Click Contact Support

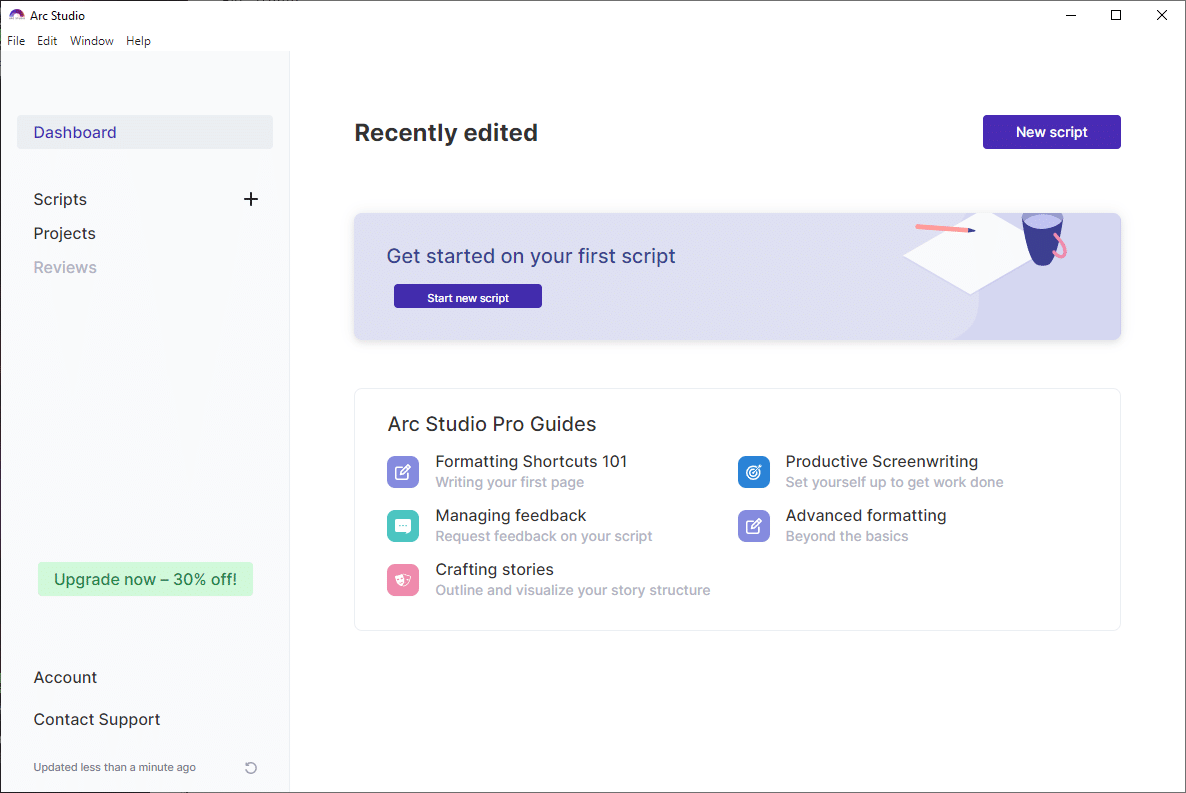click(x=96, y=719)
